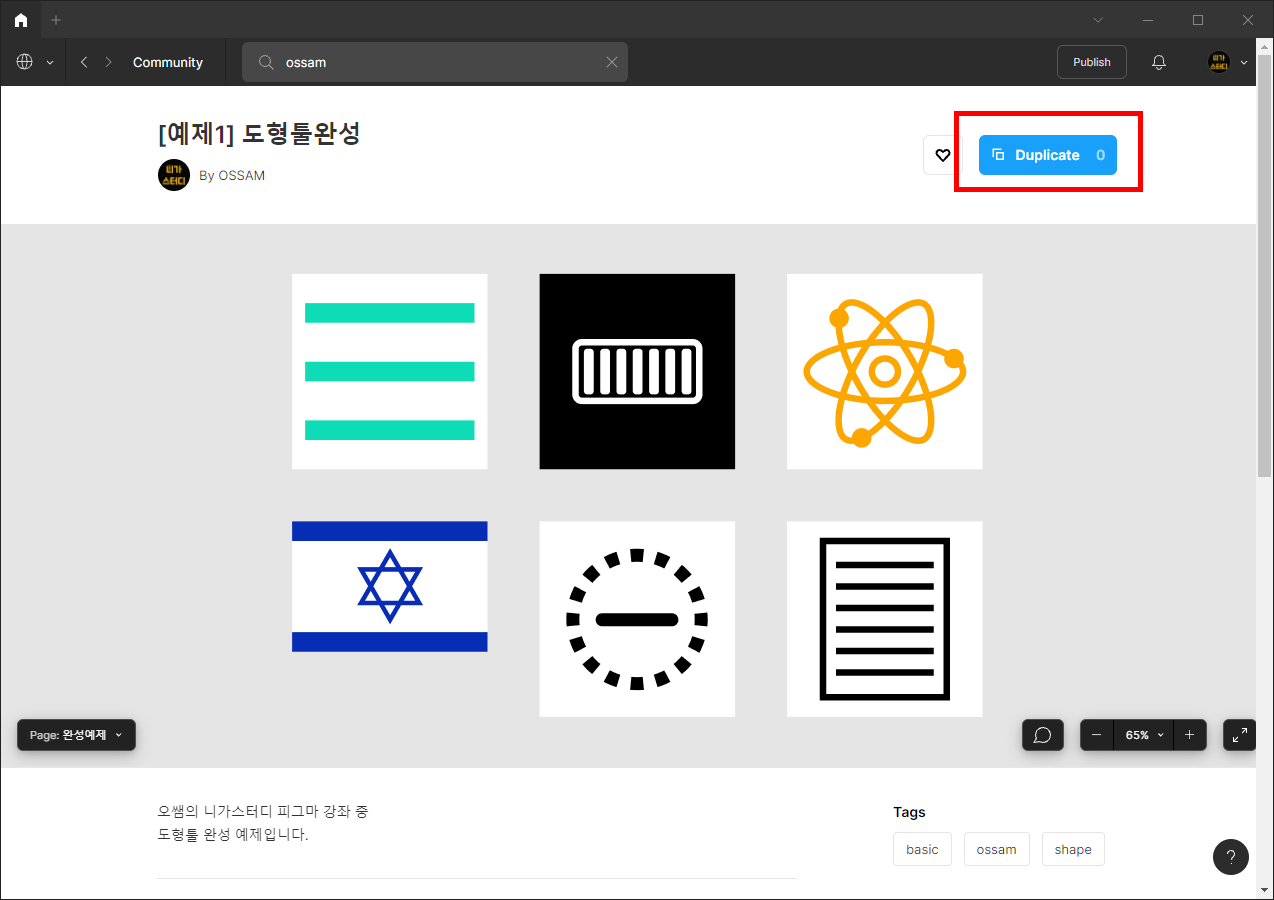Select the green hamburger lines thumbnail
The height and width of the screenshot is (900, 1274).
click(x=390, y=371)
